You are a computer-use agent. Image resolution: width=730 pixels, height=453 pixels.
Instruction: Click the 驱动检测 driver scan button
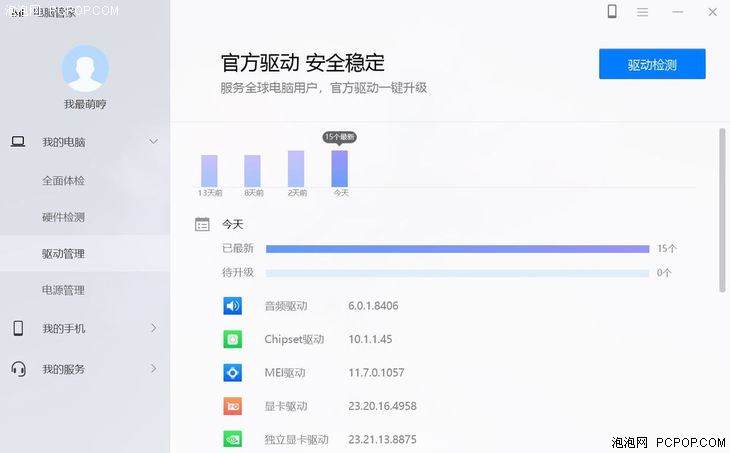click(x=652, y=64)
